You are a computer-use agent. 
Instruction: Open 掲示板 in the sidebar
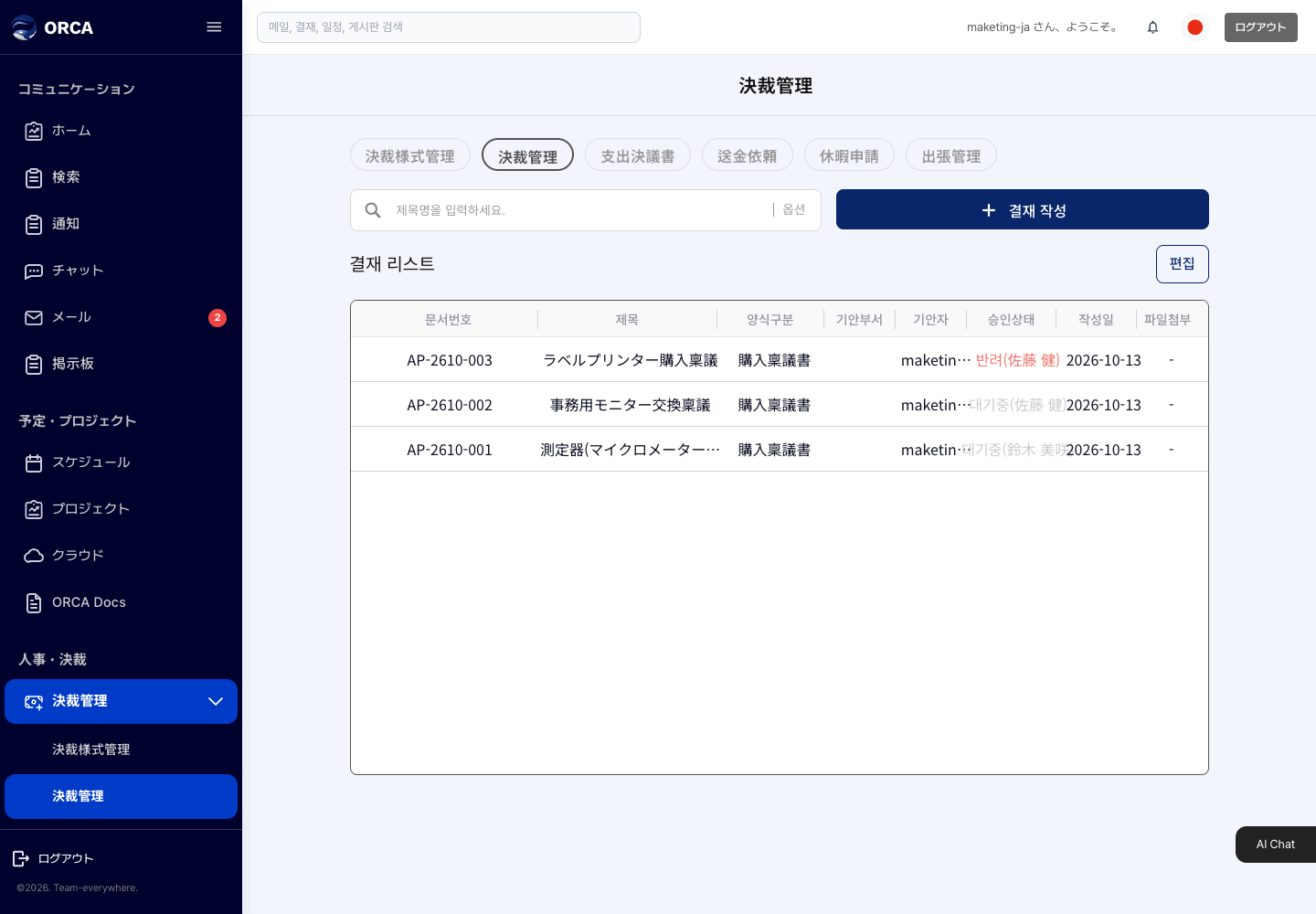click(121, 364)
